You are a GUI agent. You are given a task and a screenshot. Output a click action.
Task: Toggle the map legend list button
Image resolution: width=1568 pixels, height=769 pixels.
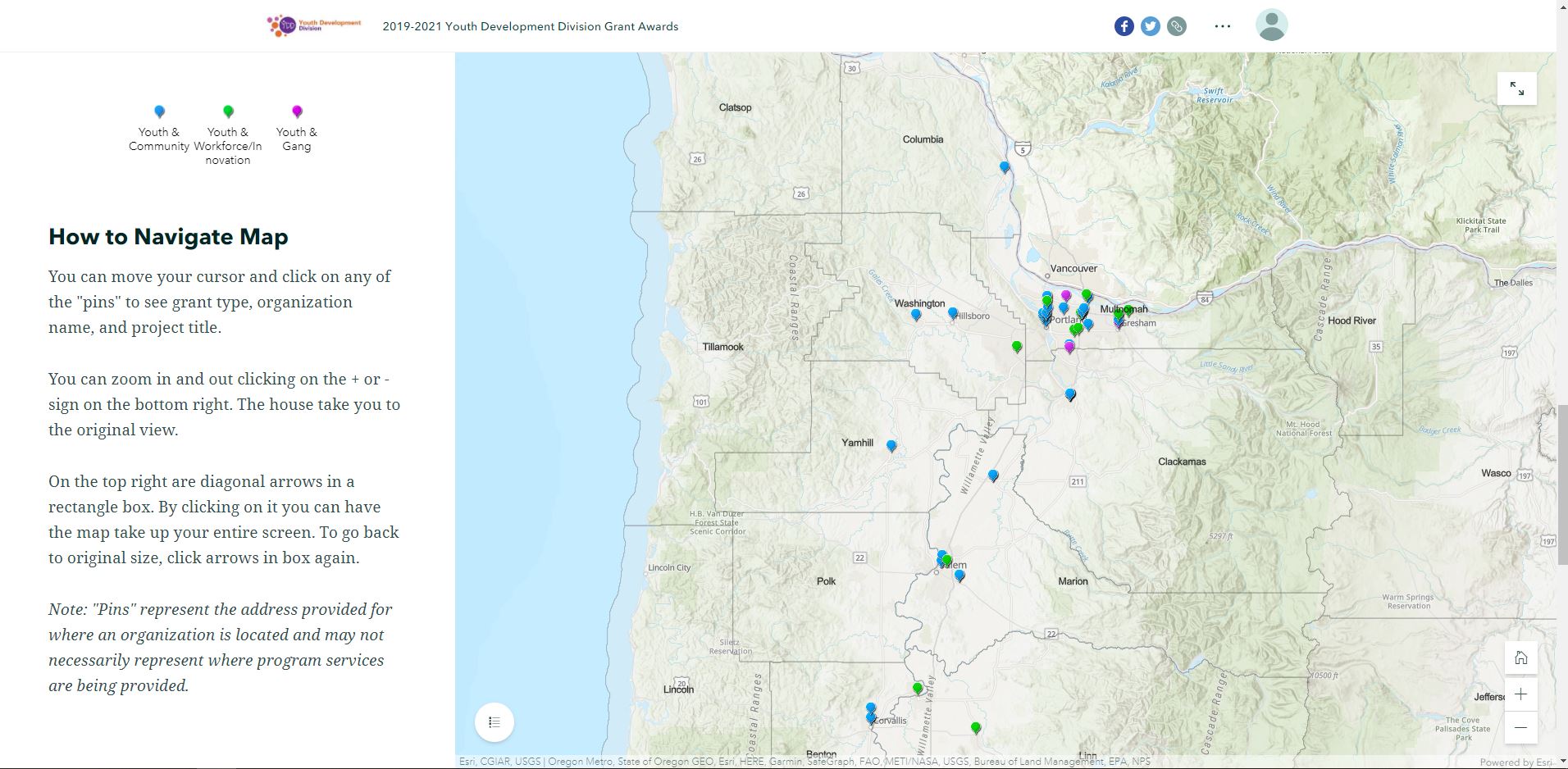[x=494, y=722]
